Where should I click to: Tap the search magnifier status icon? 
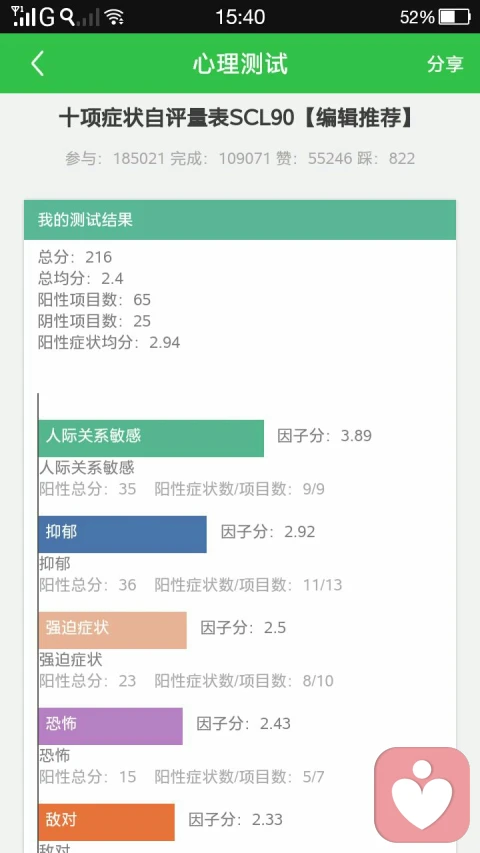[67, 17]
